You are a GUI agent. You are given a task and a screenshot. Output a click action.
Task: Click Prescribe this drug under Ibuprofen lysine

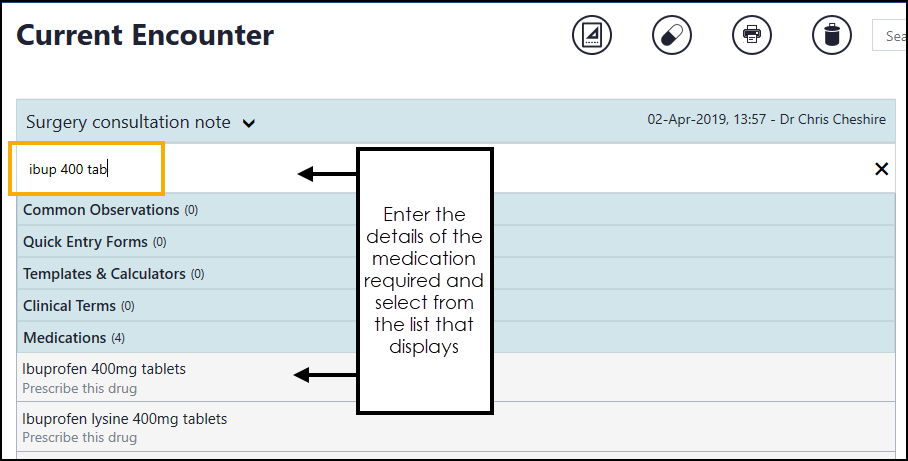point(80,438)
